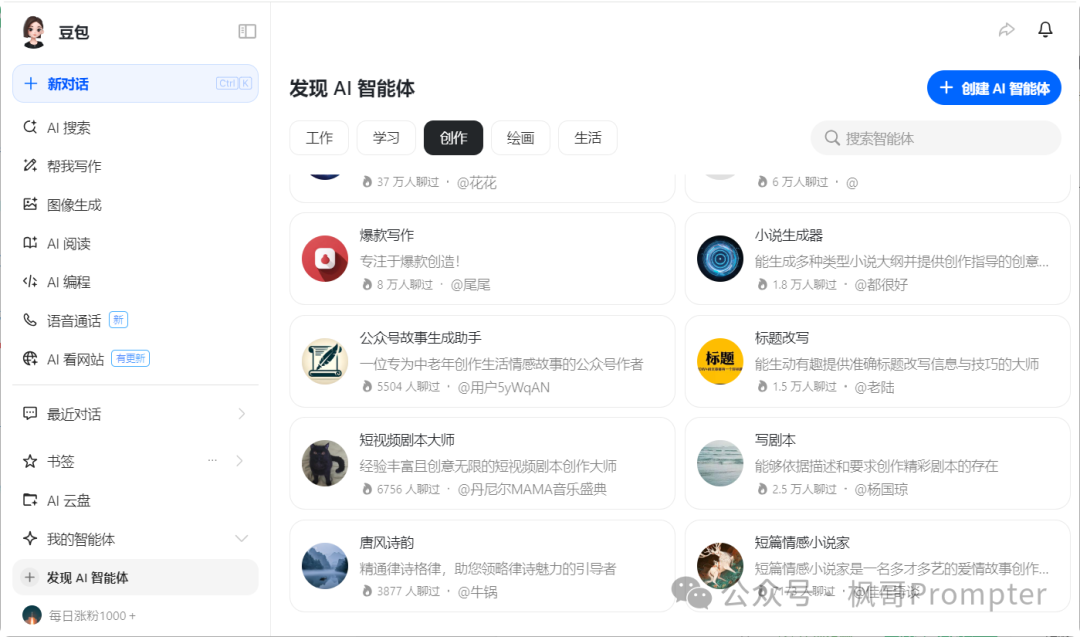Click 创建 AI 智能体 button
Screen dimensions: 1080x637
[994, 88]
